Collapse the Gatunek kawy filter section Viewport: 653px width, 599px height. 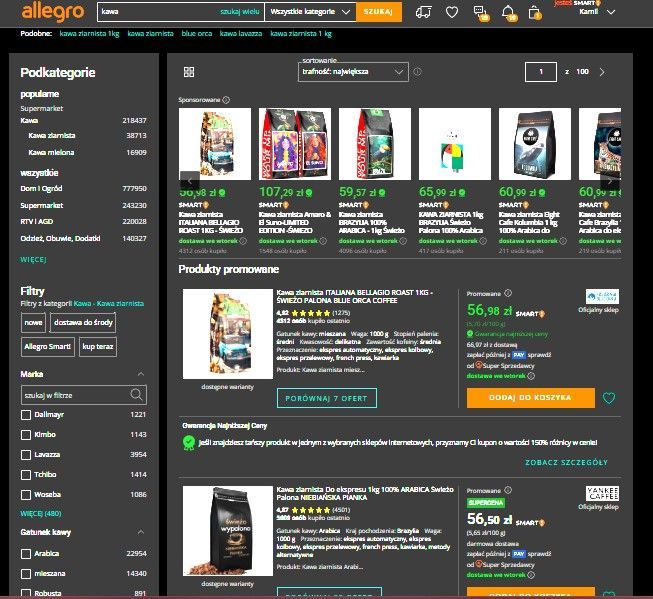coord(141,532)
